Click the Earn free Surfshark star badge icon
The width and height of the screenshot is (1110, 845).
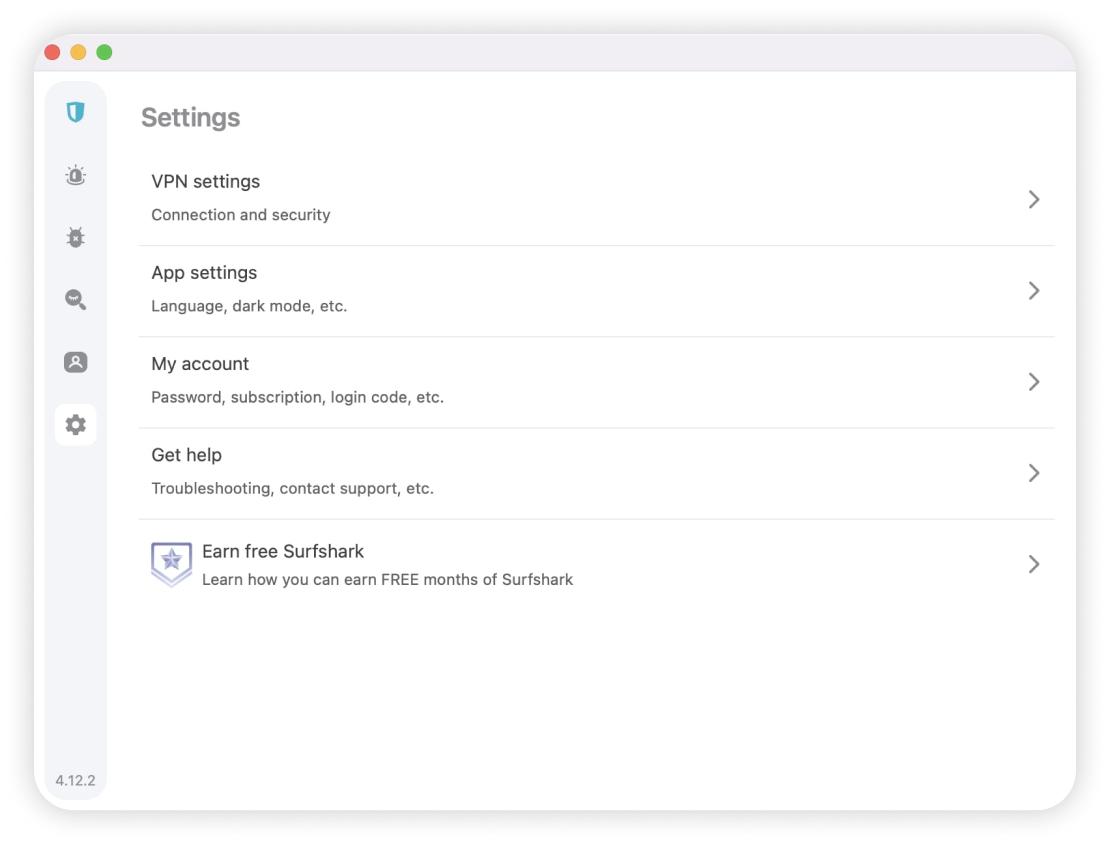click(x=171, y=564)
